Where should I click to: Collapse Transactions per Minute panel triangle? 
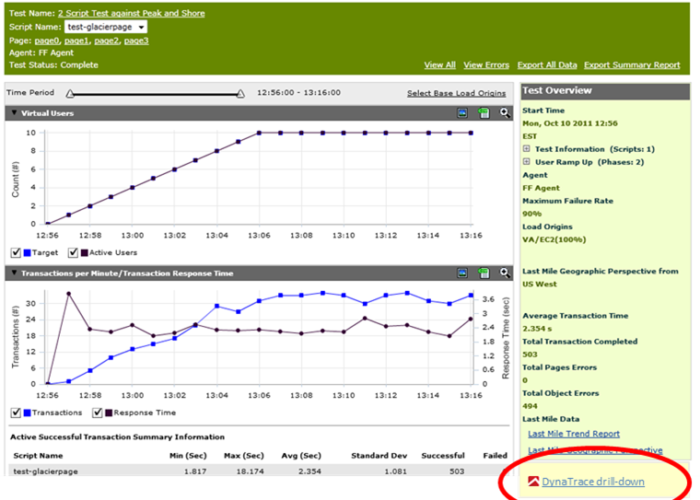[x=14, y=272]
